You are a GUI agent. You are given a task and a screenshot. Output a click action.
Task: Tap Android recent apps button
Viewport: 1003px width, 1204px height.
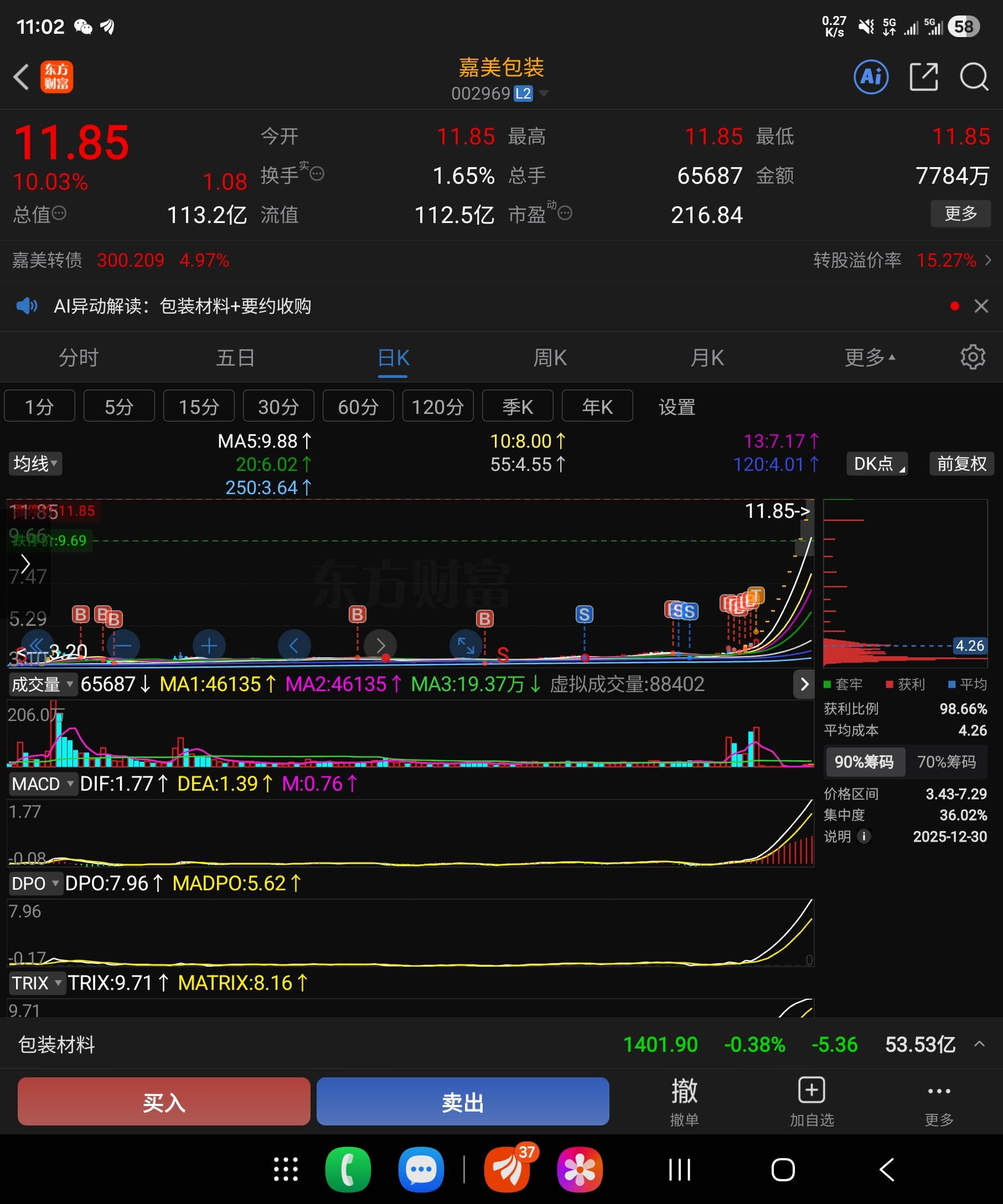click(680, 1170)
